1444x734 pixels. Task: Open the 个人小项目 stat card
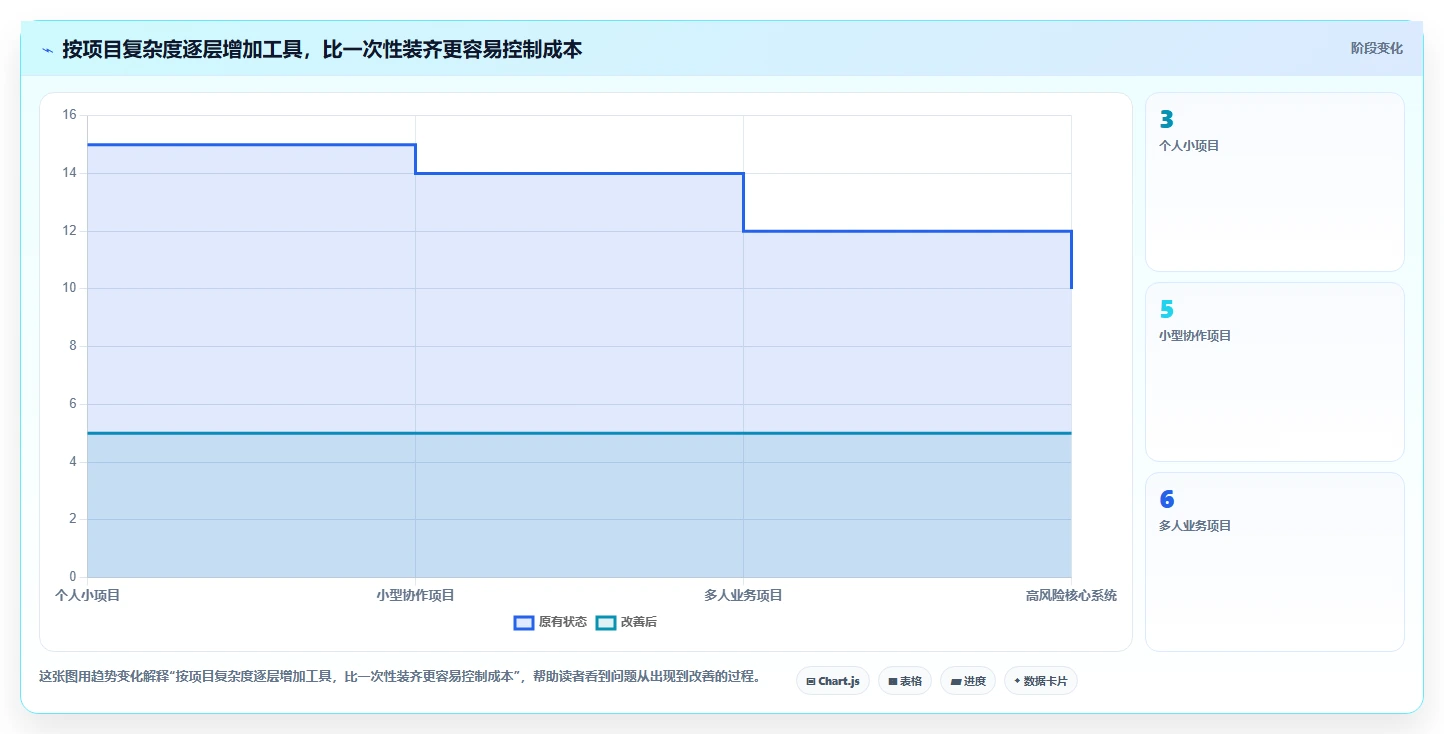(1274, 182)
